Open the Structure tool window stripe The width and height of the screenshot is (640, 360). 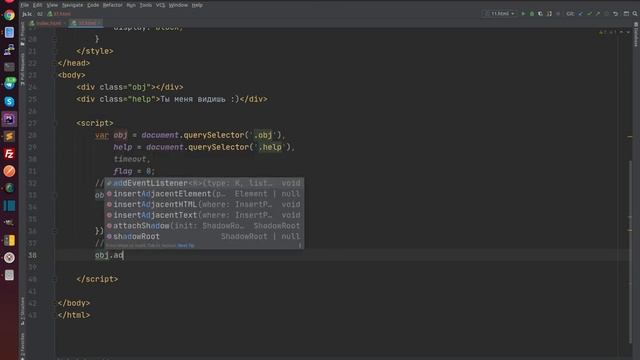click(x=22, y=311)
